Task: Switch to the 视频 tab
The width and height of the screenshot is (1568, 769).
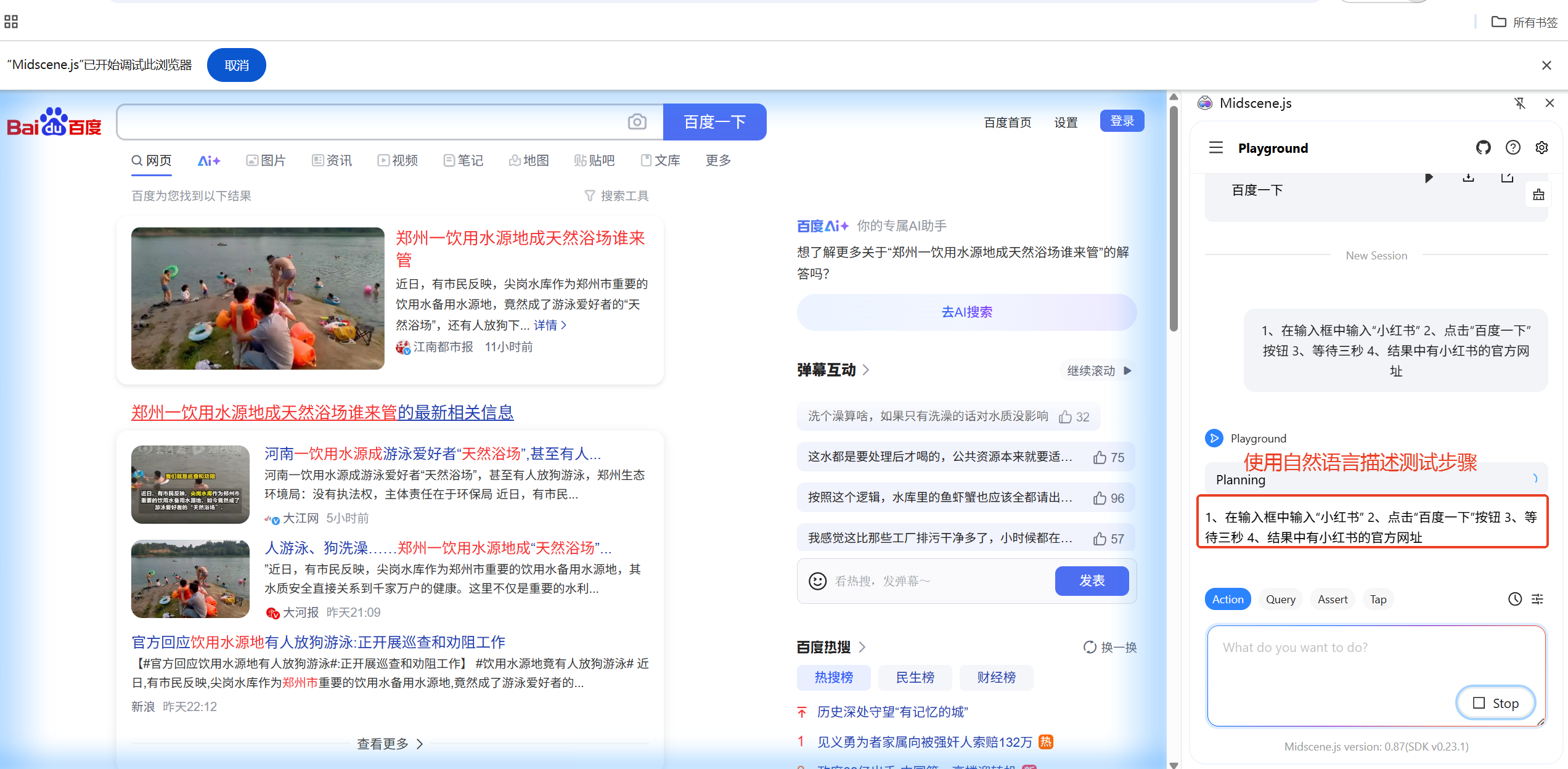Action: pyautogui.click(x=398, y=160)
